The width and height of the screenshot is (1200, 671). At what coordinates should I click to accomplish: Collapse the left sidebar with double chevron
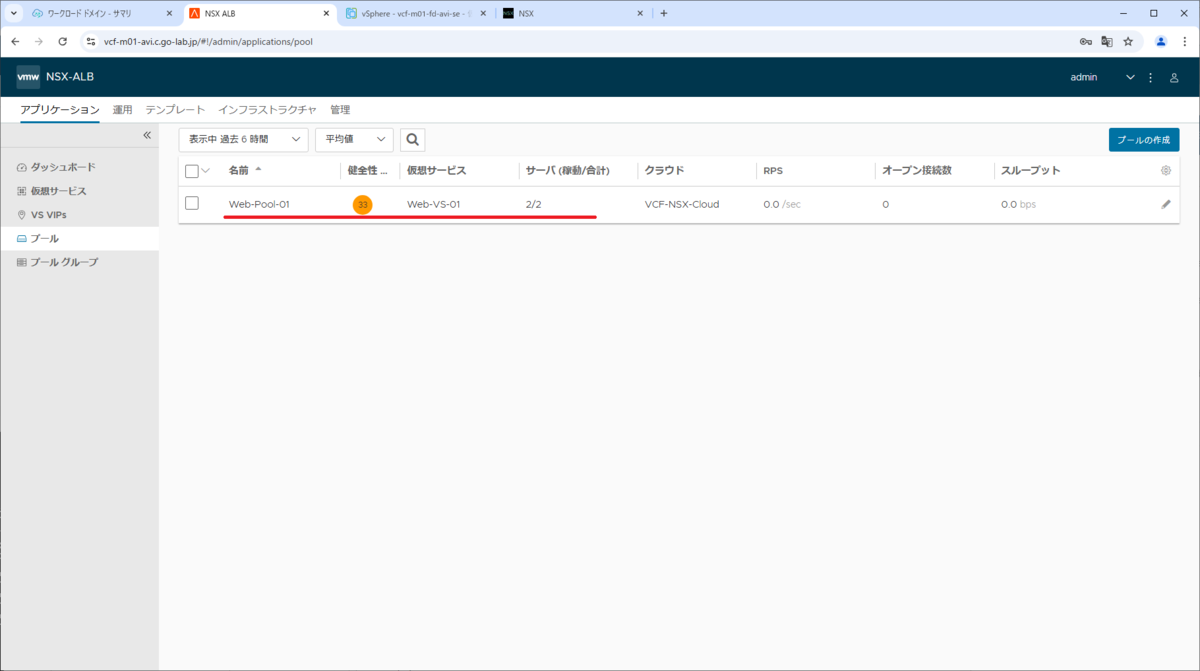[146, 135]
